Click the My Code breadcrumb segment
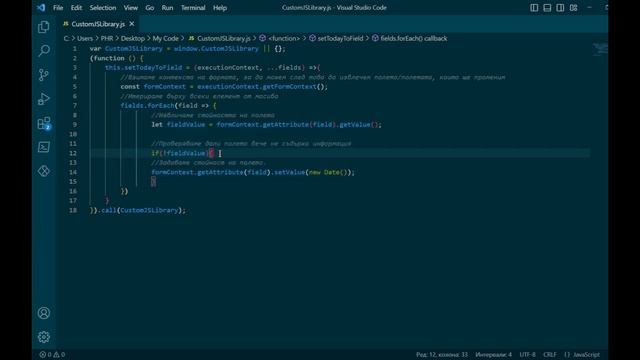The image size is (640, 360). (165, 38)
